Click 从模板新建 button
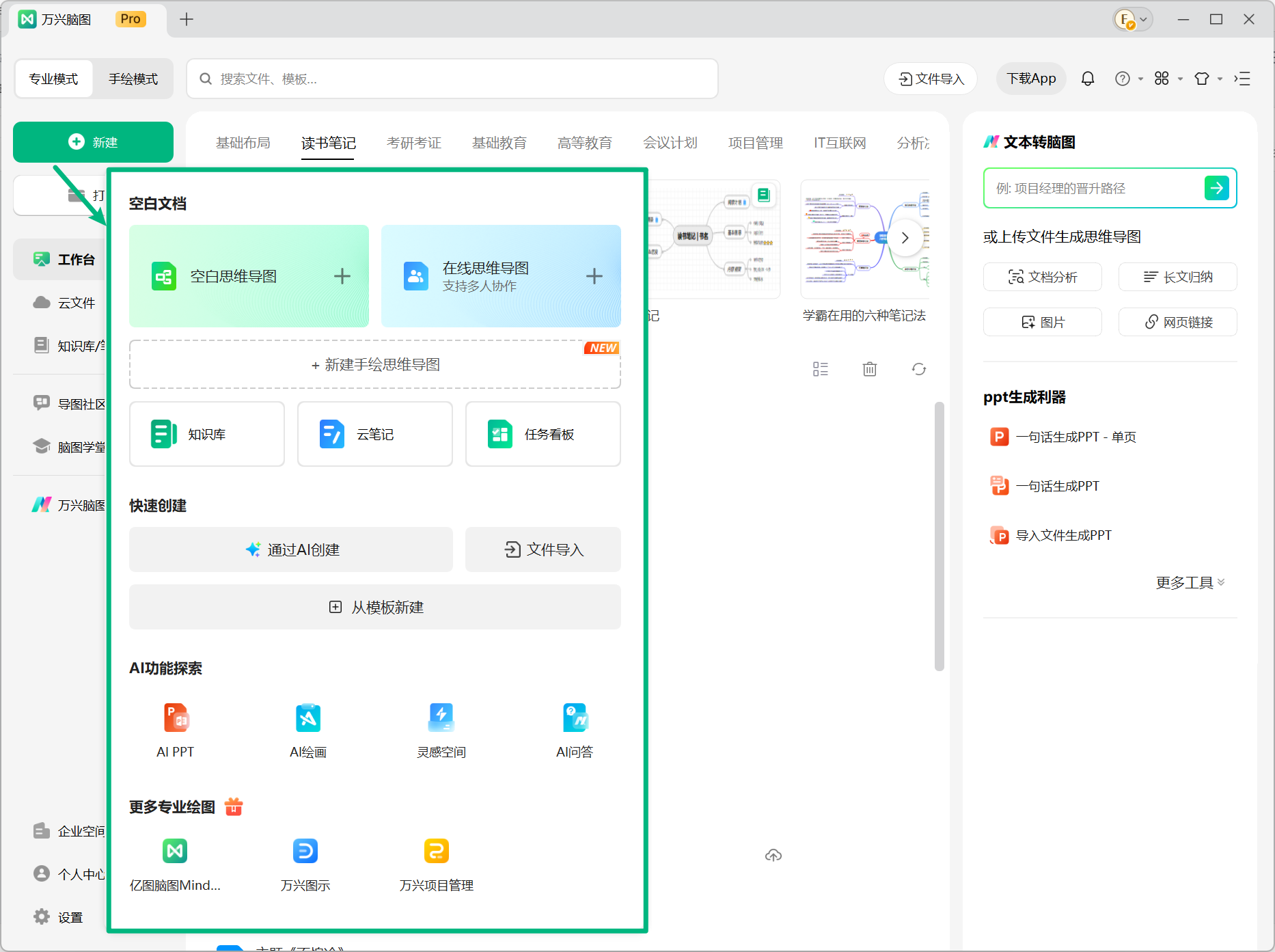1275x952 pixels. click(375, 607)
